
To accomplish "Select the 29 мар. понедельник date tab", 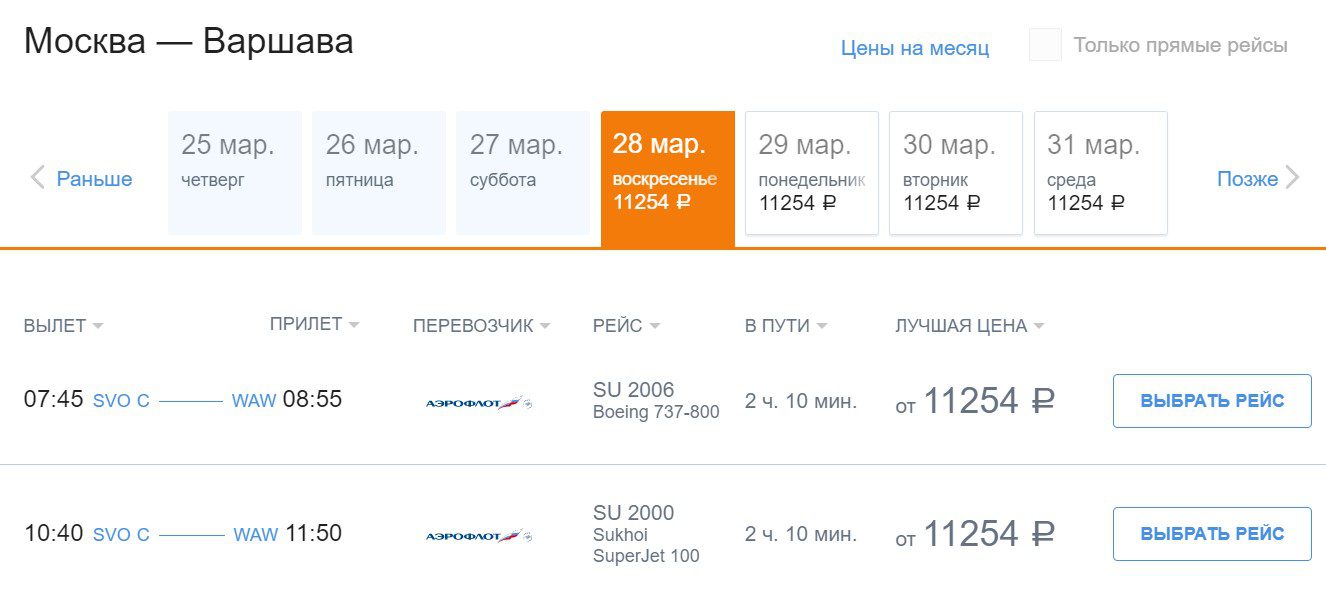I will coord(812,173).
